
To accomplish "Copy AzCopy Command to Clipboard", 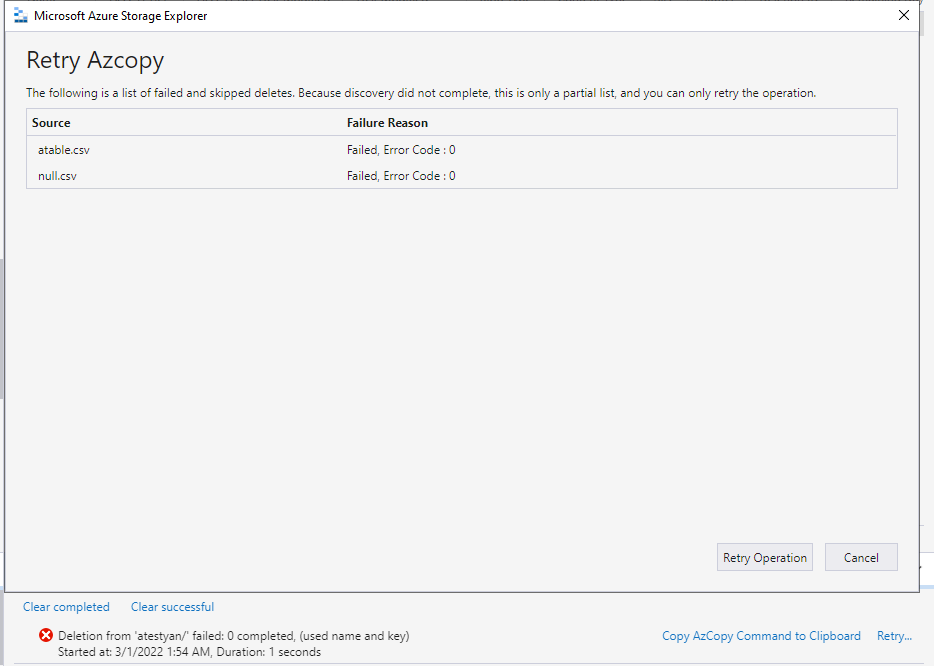I will click(761, 636).
